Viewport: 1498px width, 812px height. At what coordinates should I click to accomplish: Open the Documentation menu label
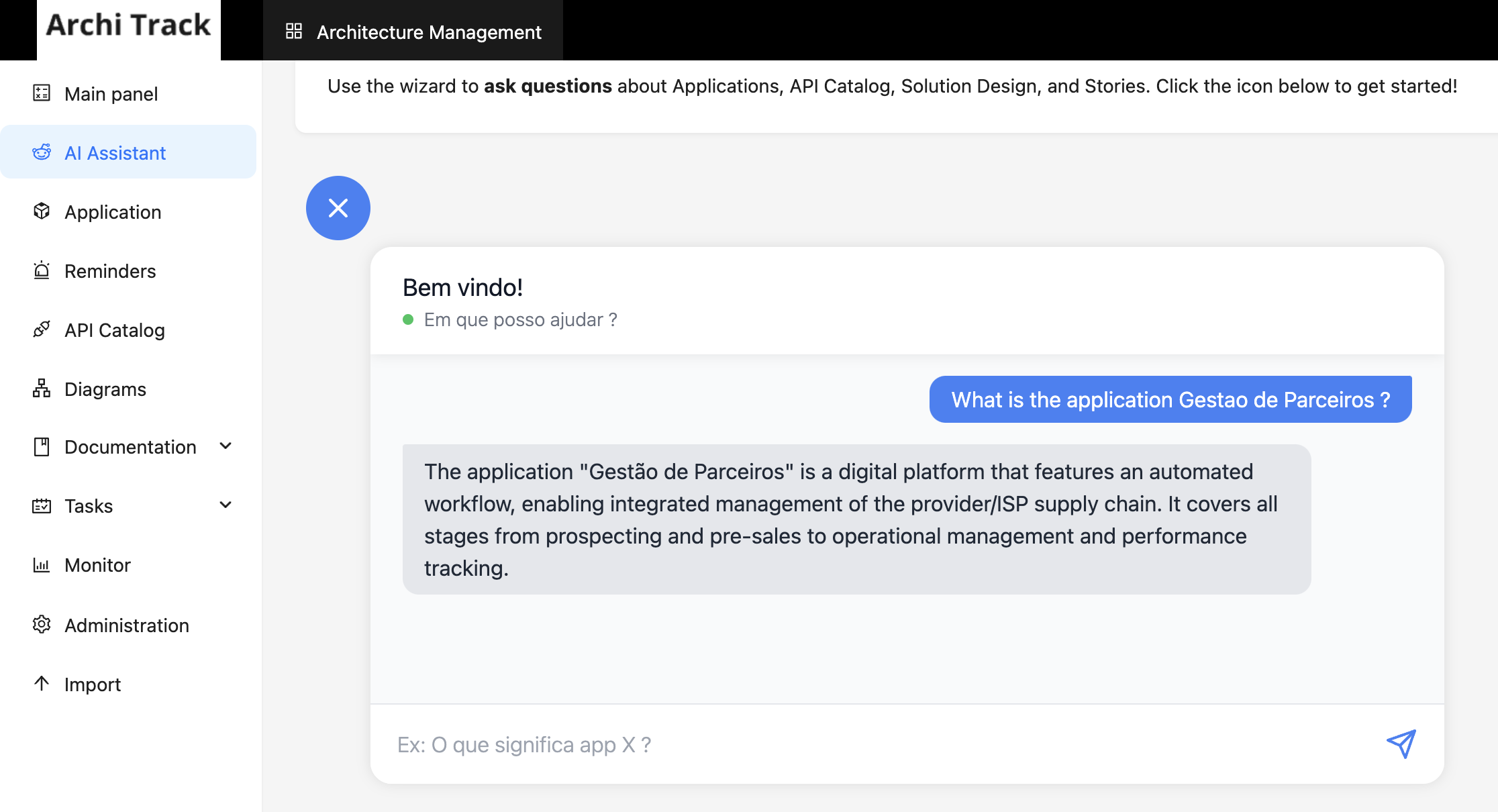click(130, 447)
